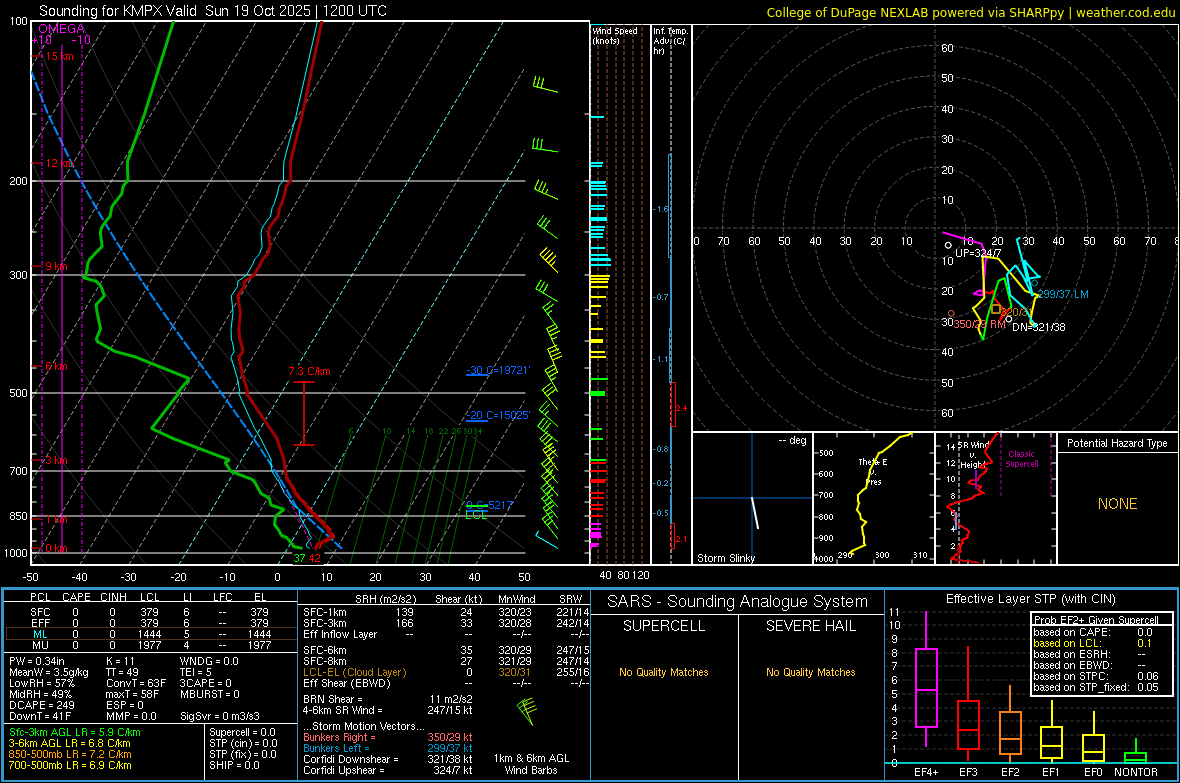Click the green 'LCL' label on the skew-T
Viewport: 1180px width, 783px height.
click(x=476, y=515)
